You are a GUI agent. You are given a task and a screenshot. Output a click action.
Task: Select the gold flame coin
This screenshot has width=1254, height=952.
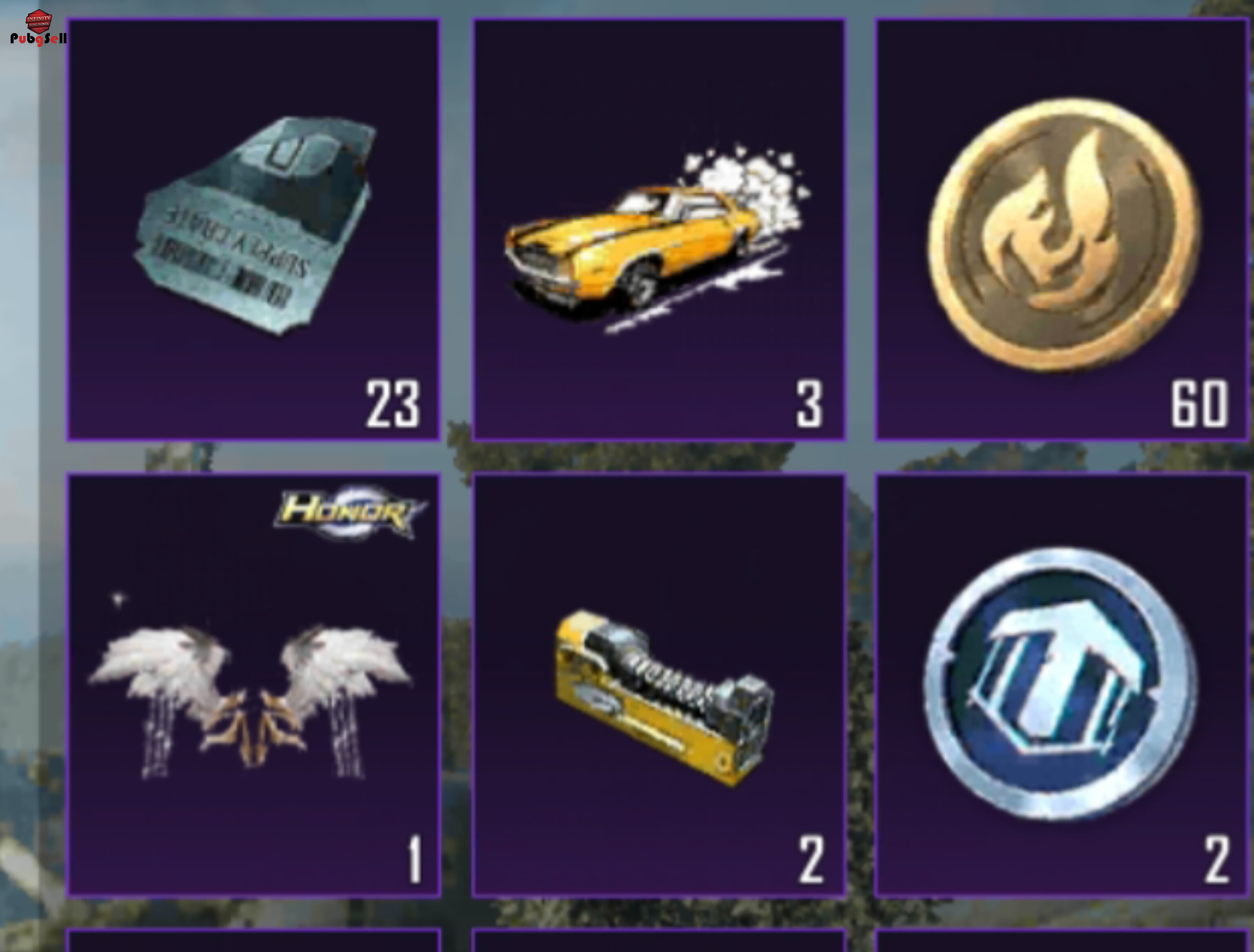[1063, 234]
